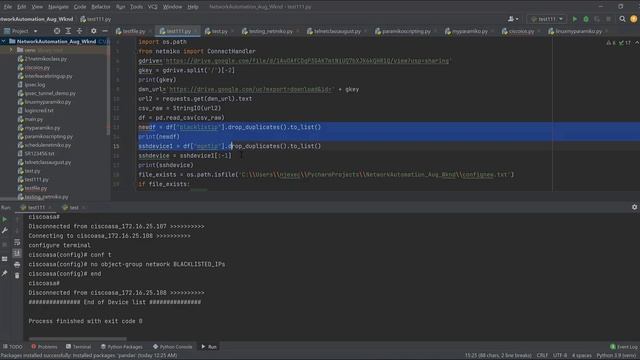Screen dimensions: 640x360
Task: Click the Run panel stop square icon
Action: click(x=4, y=244)
